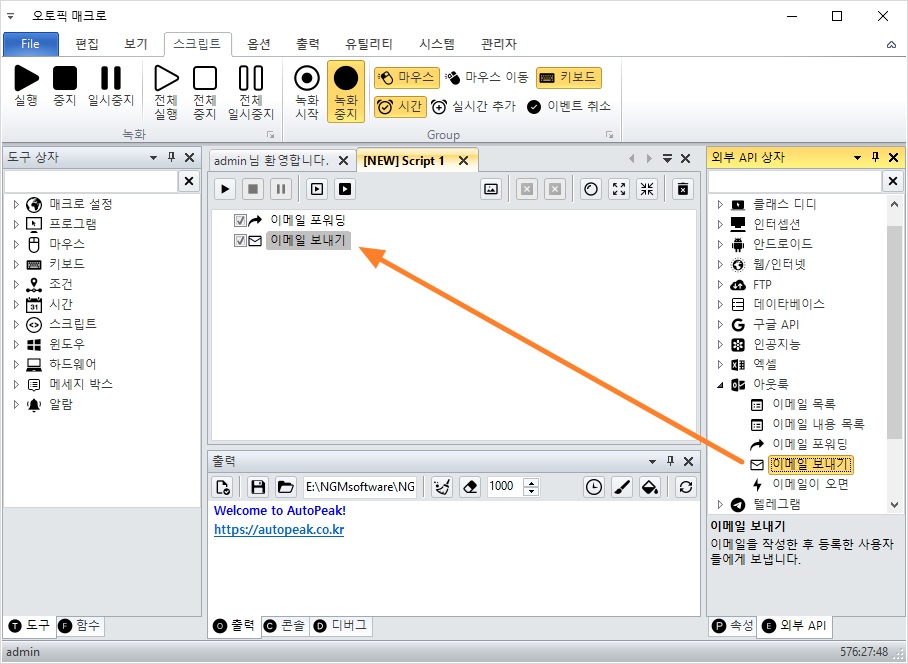Click 실시간 추가 in the ribbon

tap(473, 107)
